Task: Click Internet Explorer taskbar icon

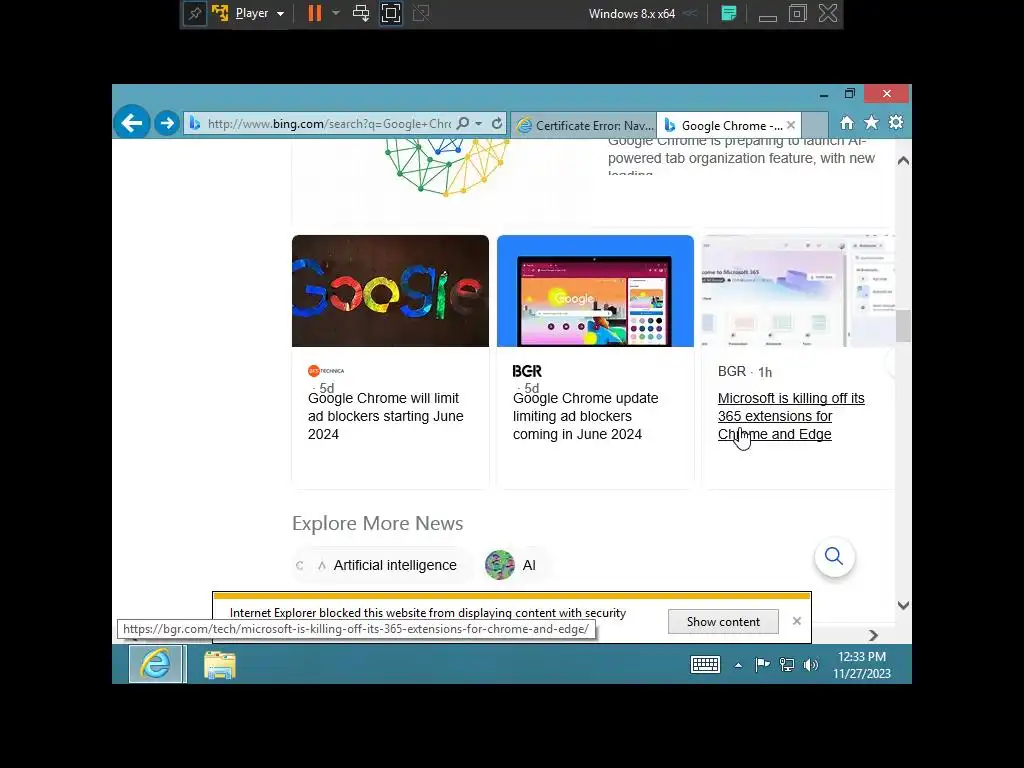Action: [x=155, y=664]
